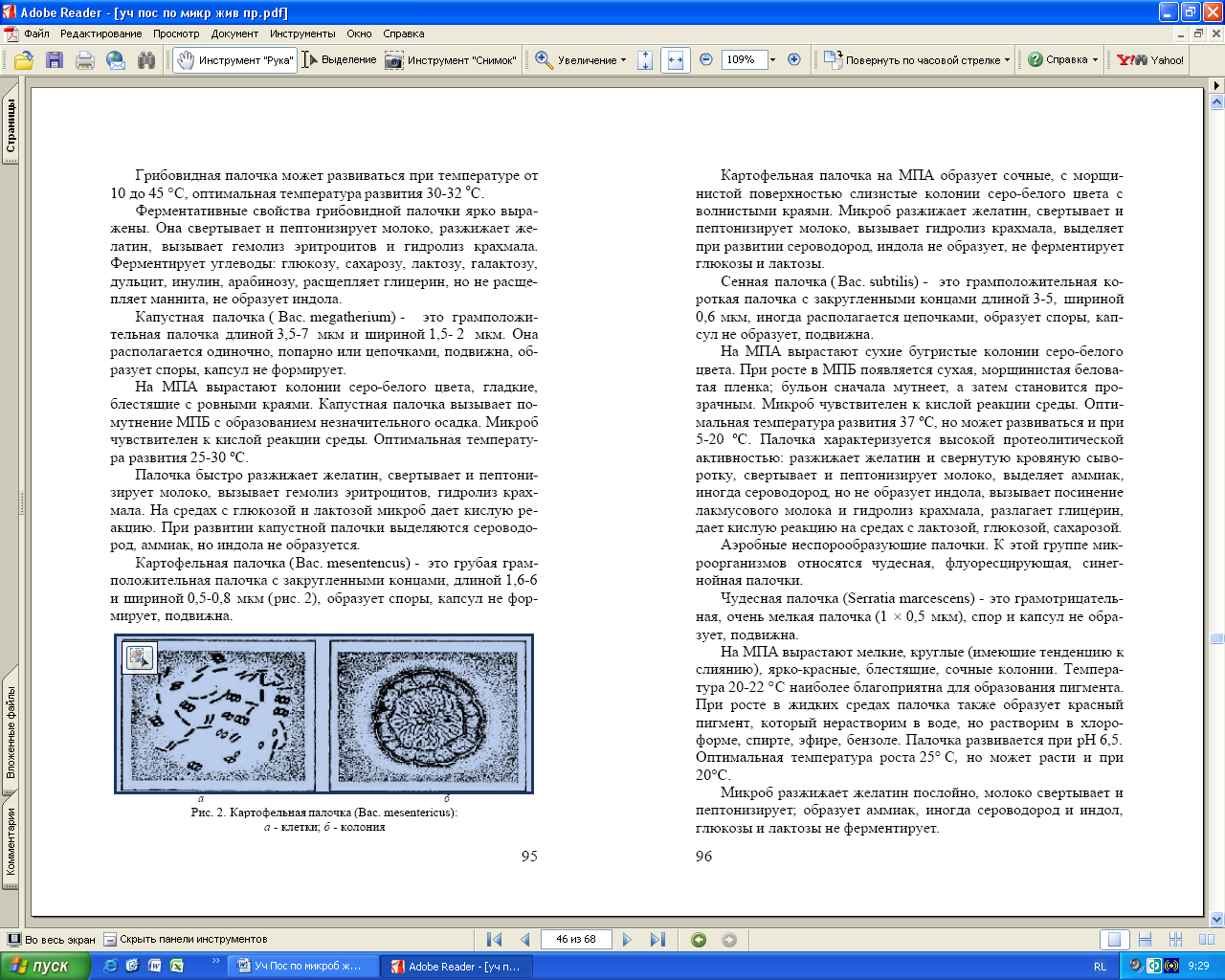Click the Adobe PDF document icon in menu bar
The width and height of the screenshot is (1225, 980).
click(11, 33)
